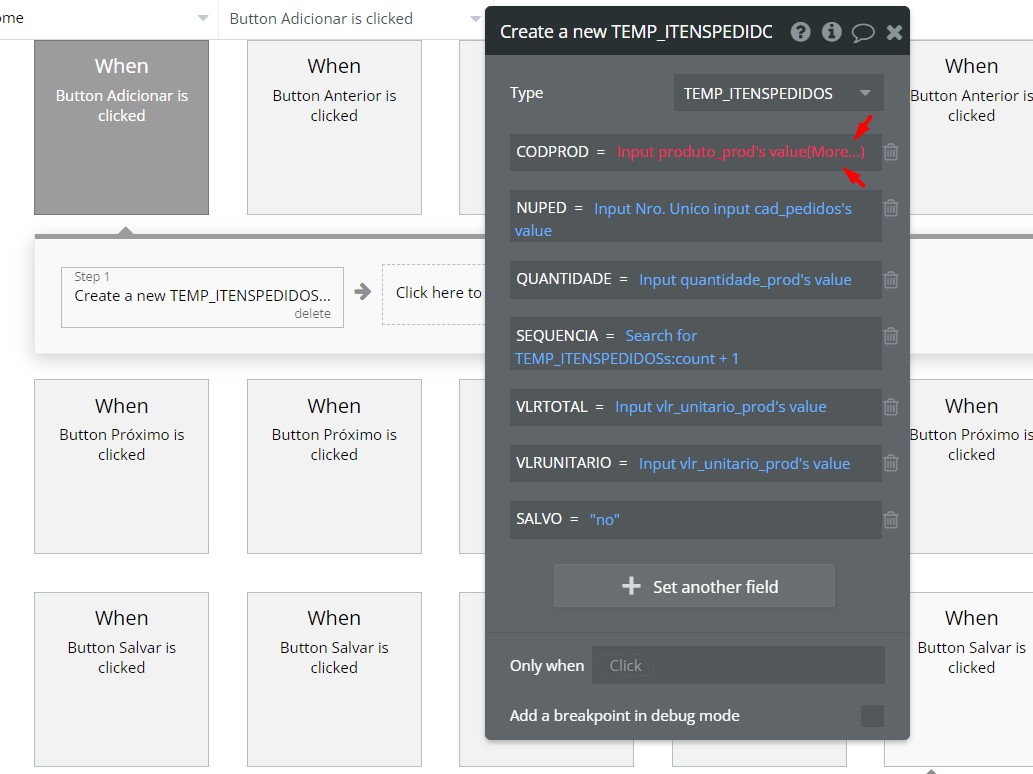
Task: Click delete link on Step 1
Action: coord(312,314)
